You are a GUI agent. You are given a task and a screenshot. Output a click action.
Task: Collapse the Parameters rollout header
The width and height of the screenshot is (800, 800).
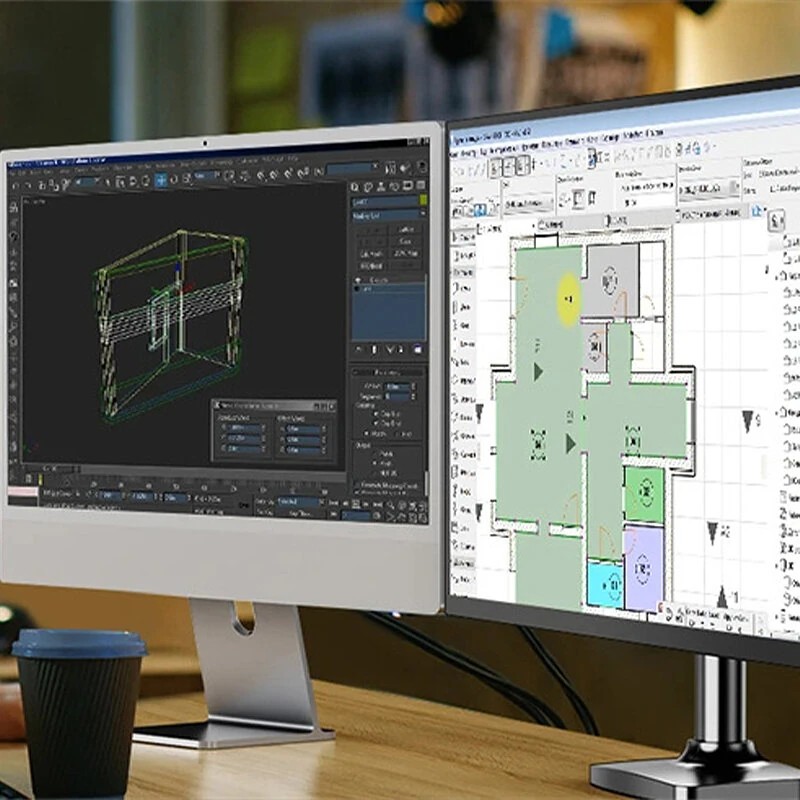coord(386,372)
